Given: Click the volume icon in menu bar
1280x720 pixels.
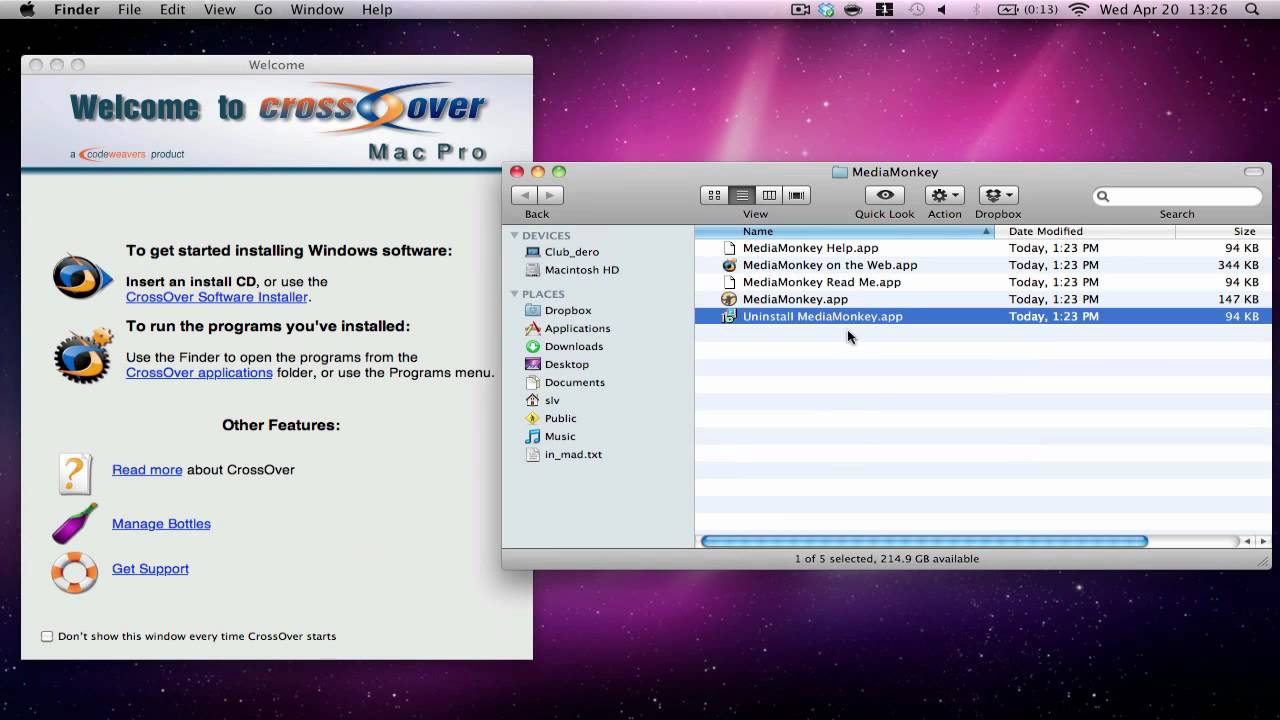Looking at the screenshot, I should 942,9.
